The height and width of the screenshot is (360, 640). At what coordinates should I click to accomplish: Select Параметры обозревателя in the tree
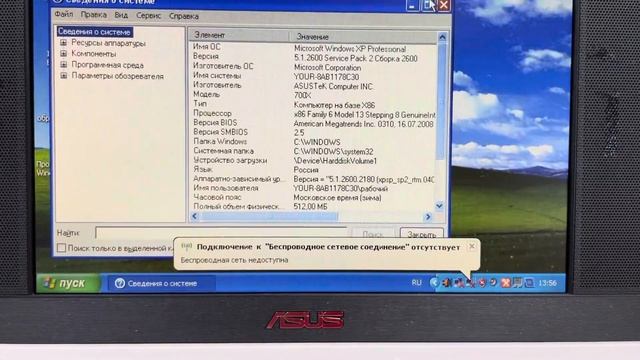click(118, 76)
